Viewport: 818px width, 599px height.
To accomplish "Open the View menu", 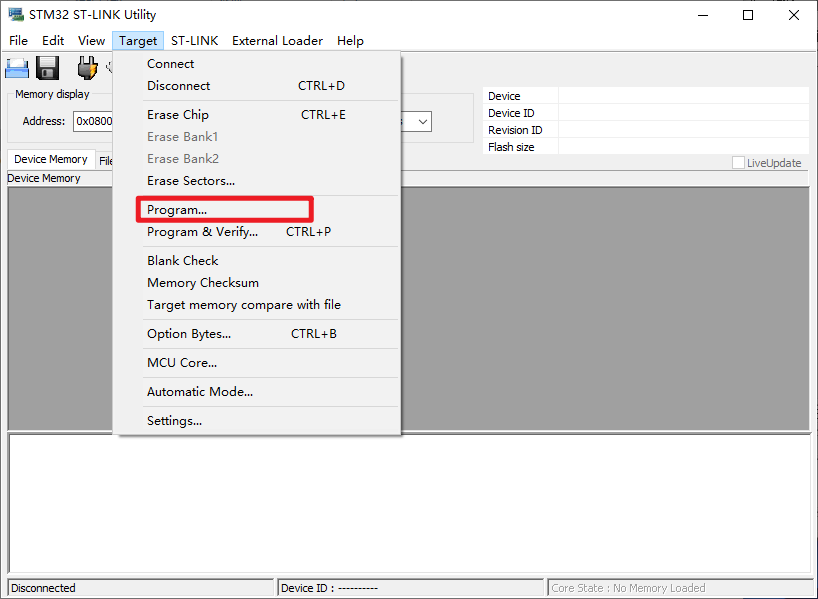I will [91, 41].
